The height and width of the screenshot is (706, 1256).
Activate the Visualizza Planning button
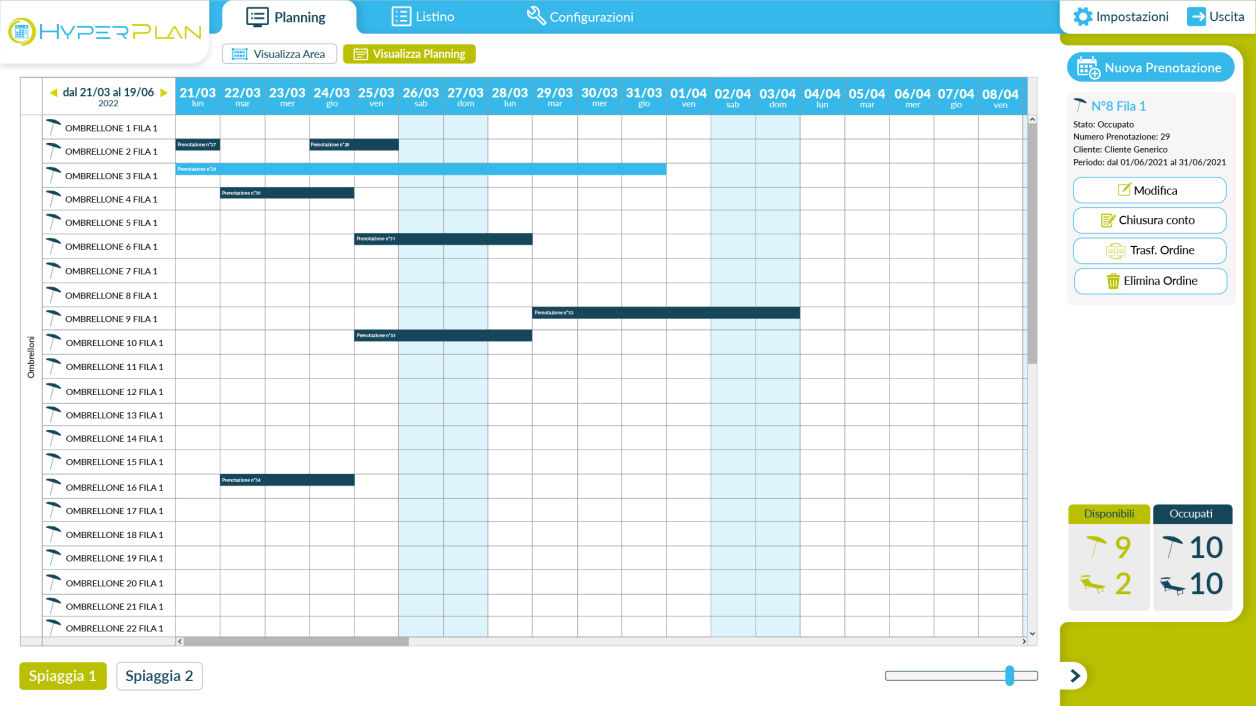pos(409,54)
